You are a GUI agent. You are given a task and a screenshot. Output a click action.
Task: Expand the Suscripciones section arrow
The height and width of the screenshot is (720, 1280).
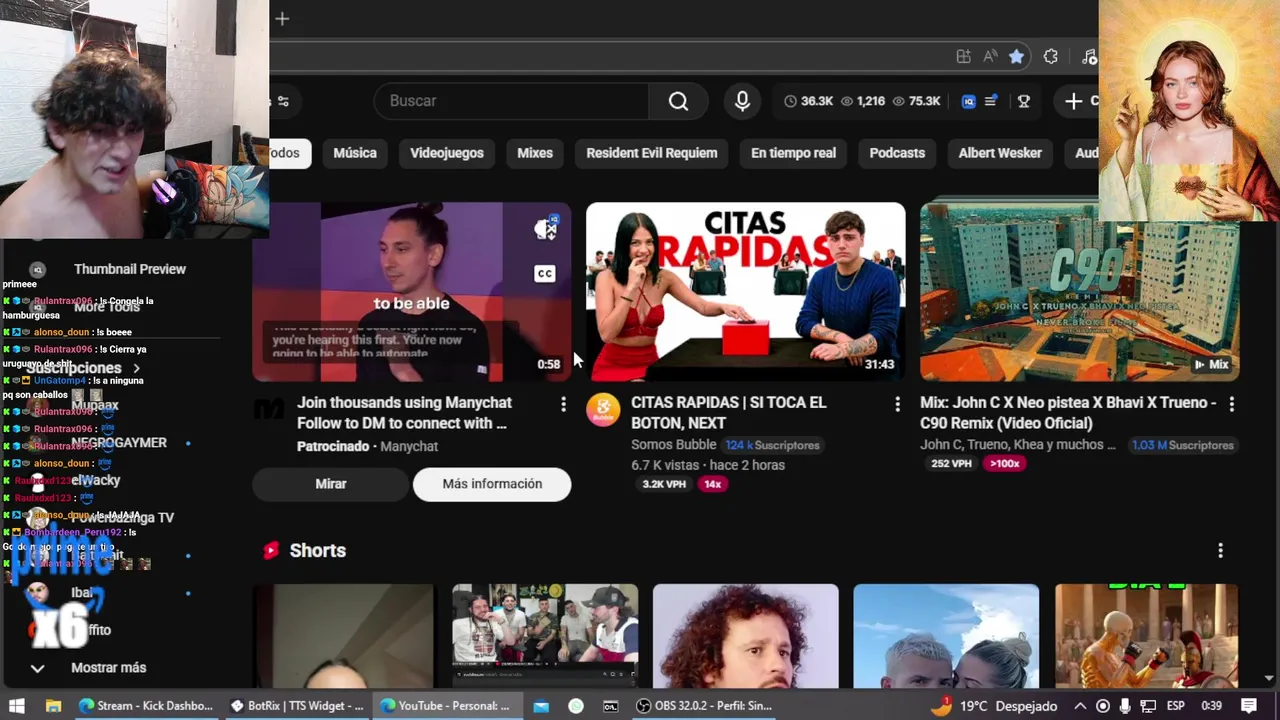click(137, 369)
